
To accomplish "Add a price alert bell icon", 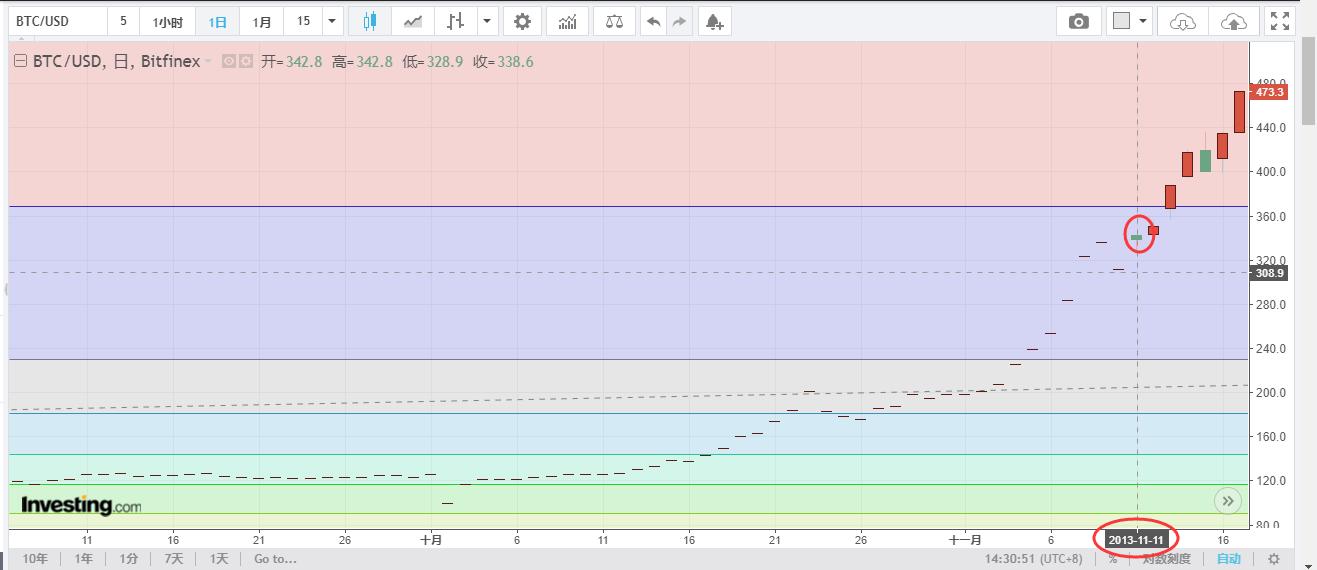I will click(713, 21).
